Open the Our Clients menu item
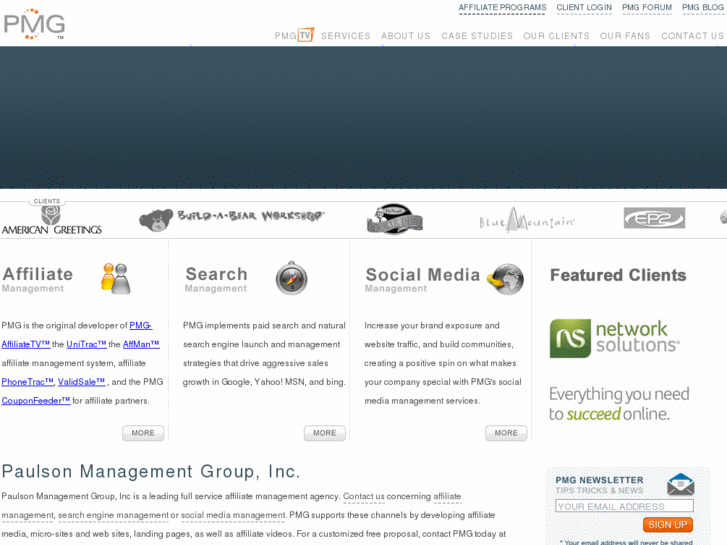 (x=556, y=36)
